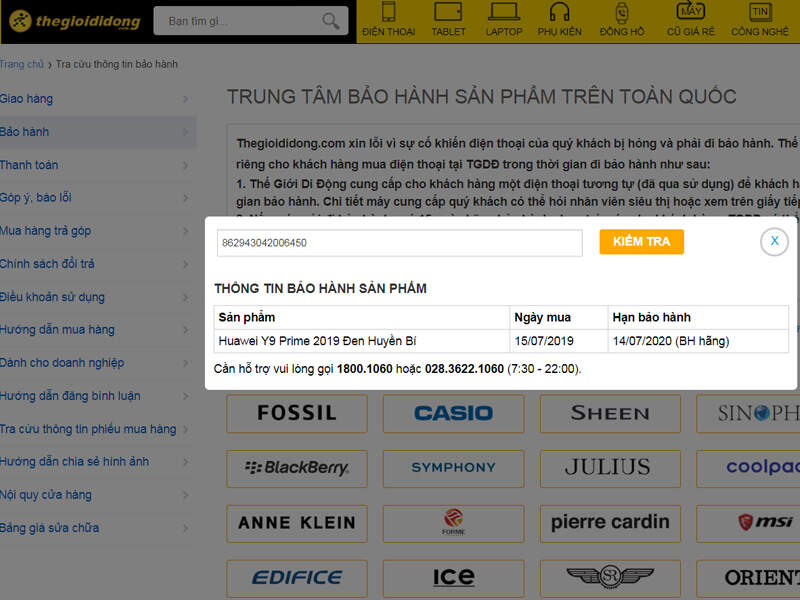Viewport: 800px width, 600px height.
Task: Click the thegioididong logo
Action: (75, 21)
